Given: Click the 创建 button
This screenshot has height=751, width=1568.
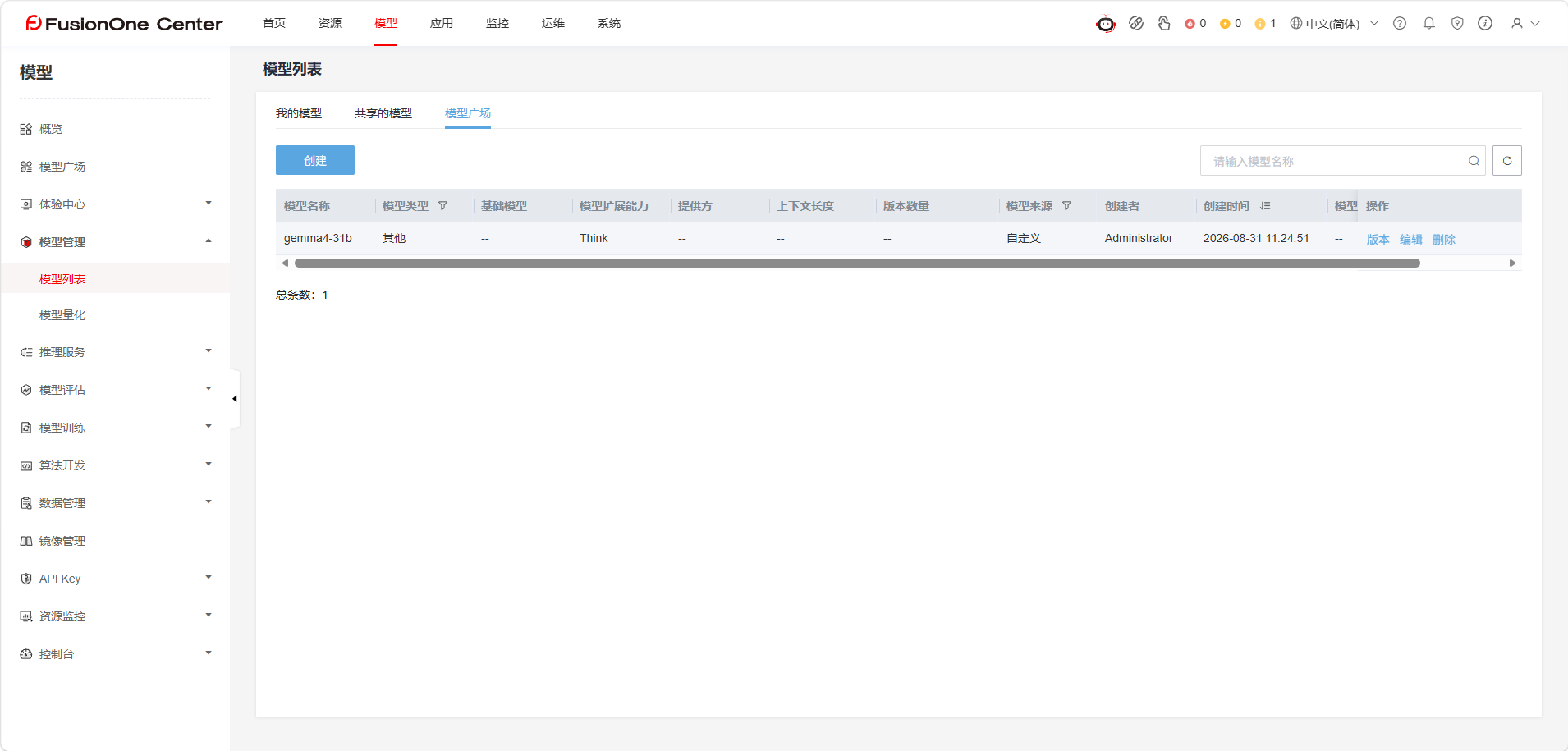Looking at the screenshot, I should (315, 160).
